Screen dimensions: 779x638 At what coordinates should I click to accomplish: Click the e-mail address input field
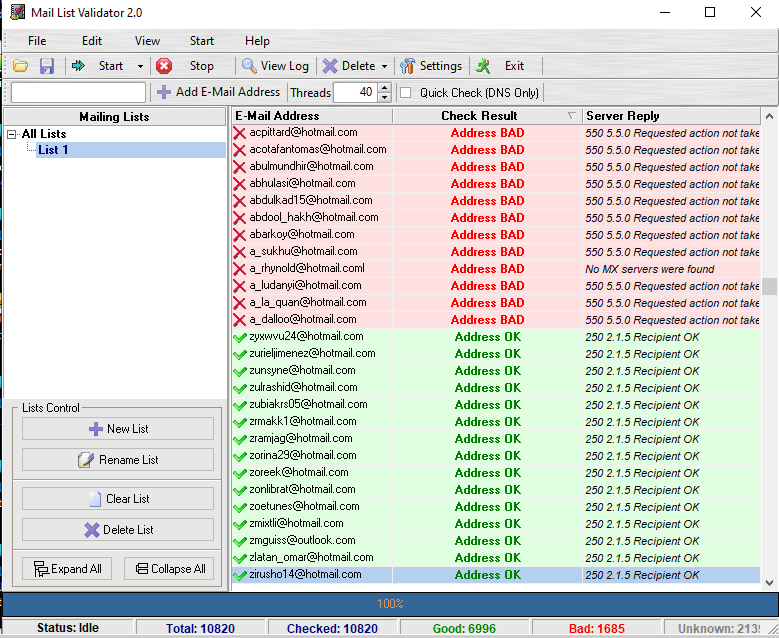pos(78,92)
